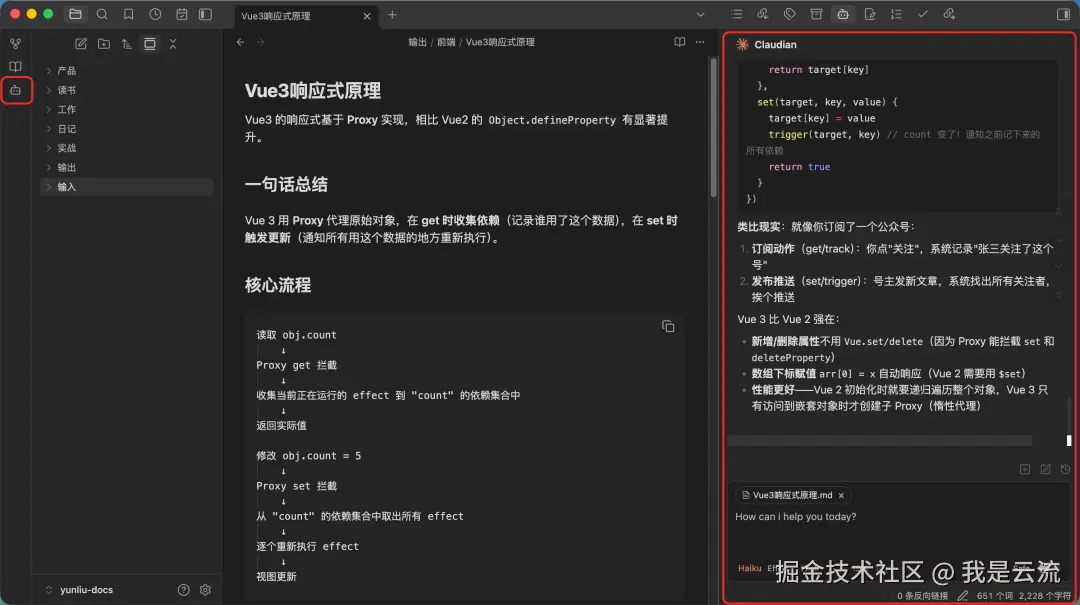Image resolution: width=1080 pixels, height=605 pixels.
Task: Navigate back in note history
Action: 240,42
